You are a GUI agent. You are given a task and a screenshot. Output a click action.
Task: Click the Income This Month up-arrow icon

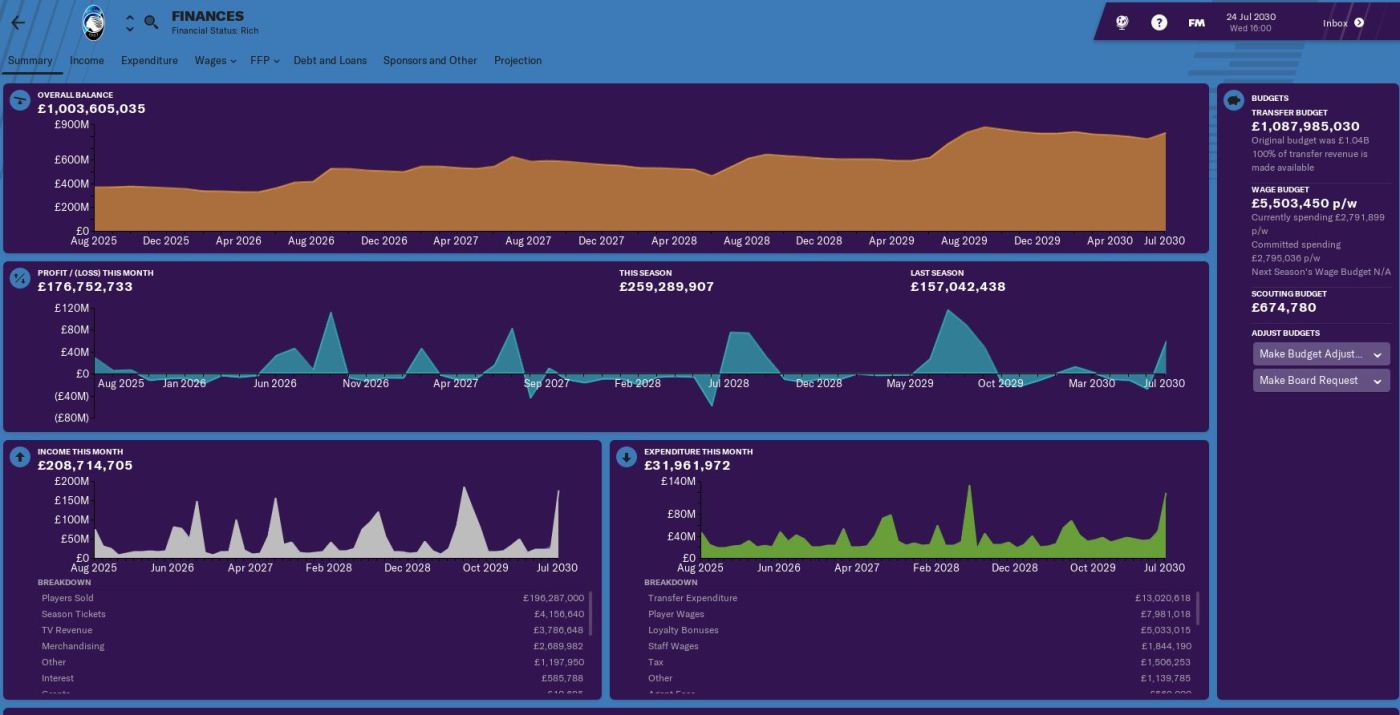[x=20, y=457]
